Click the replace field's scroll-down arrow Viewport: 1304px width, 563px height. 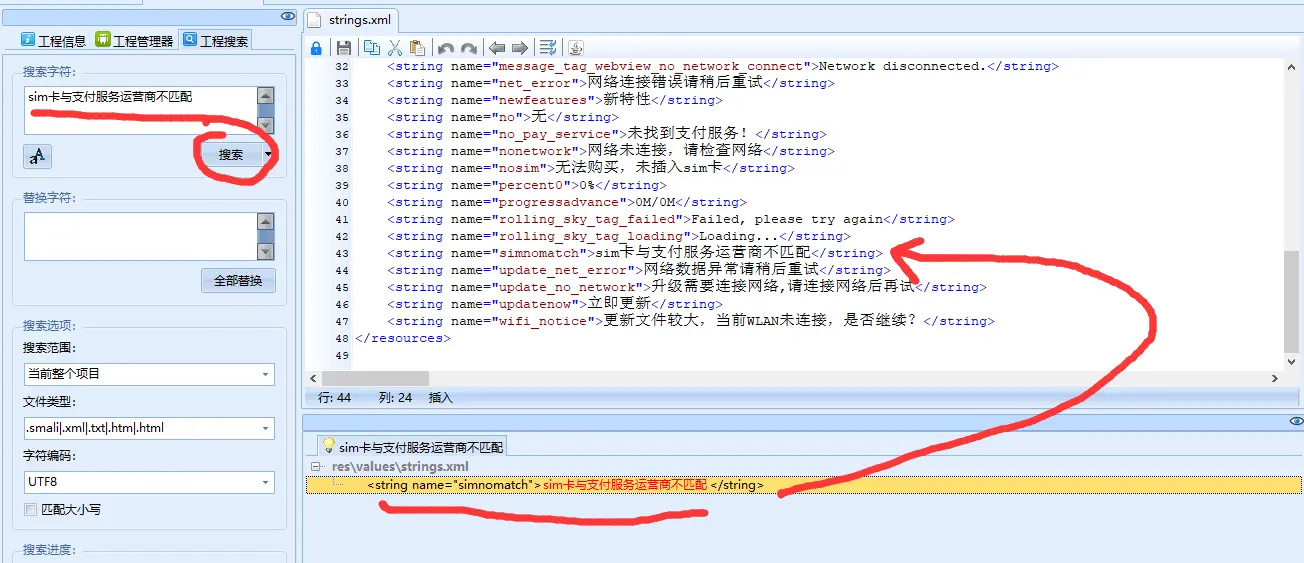tap(265, 251)
